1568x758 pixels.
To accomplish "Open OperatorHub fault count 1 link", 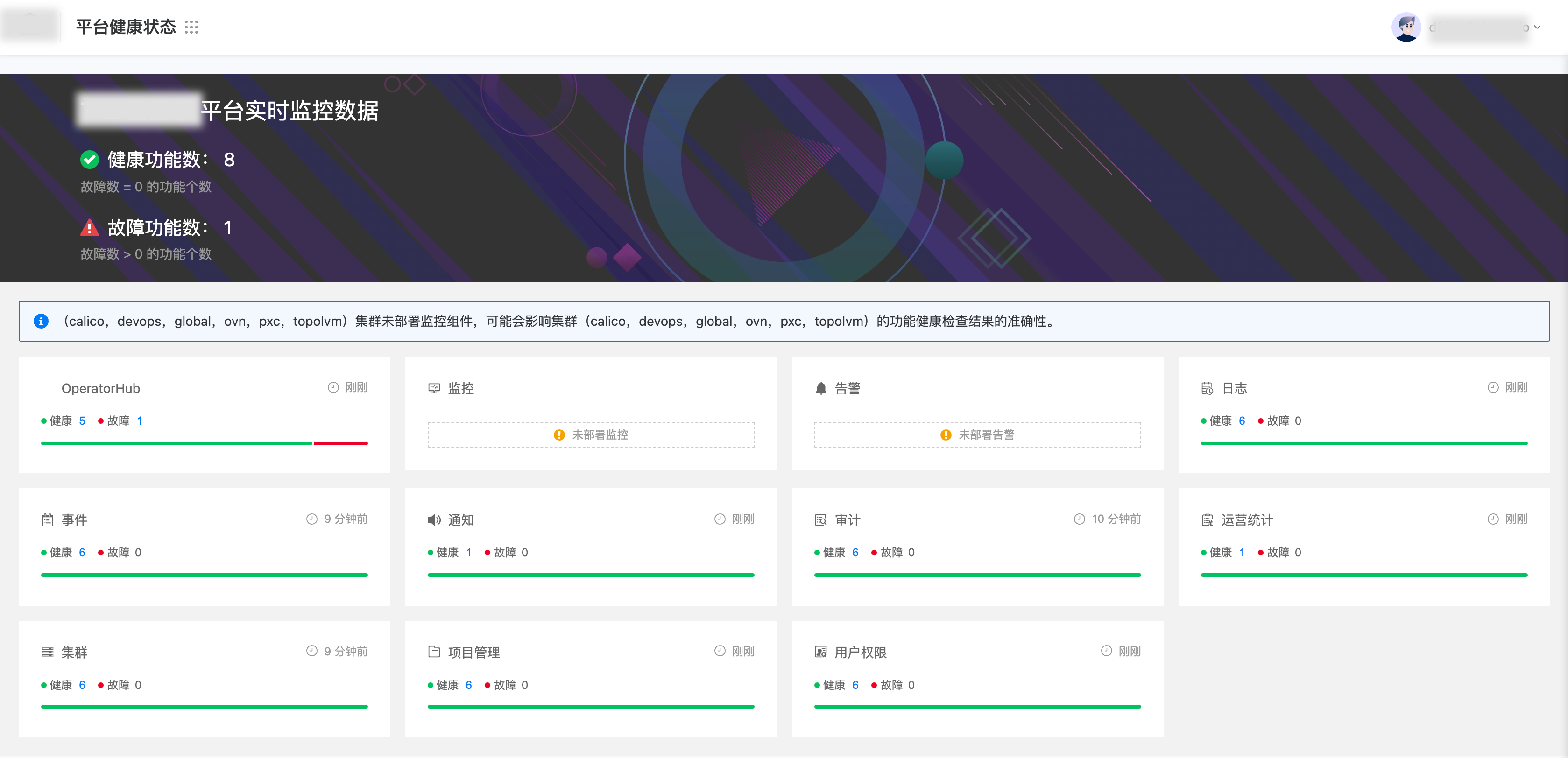I will click(140, 421).
